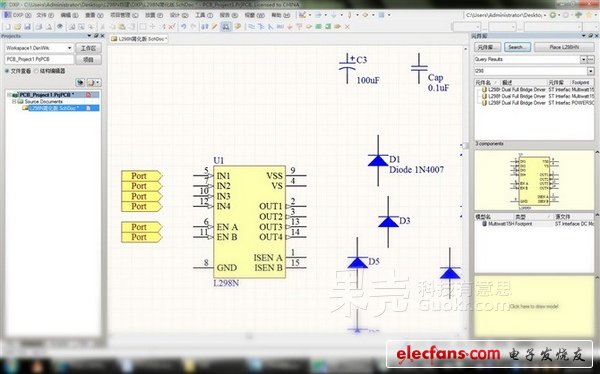Open the Workspace1.DsnWrk dropdown
Viewport: 600px width, 374px height.
(x=69, y=48)
